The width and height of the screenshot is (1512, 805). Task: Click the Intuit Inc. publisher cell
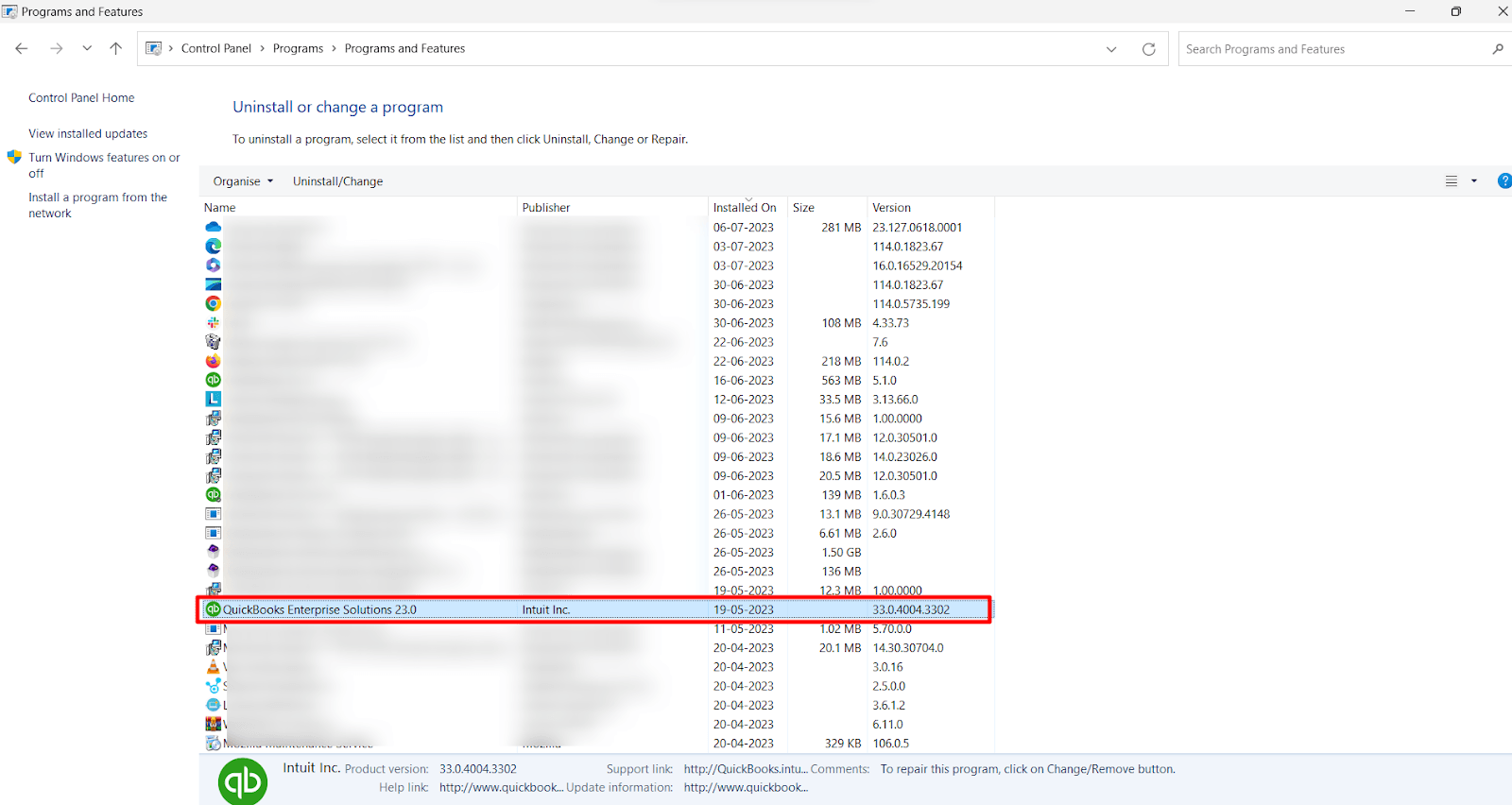click(546, 609)
